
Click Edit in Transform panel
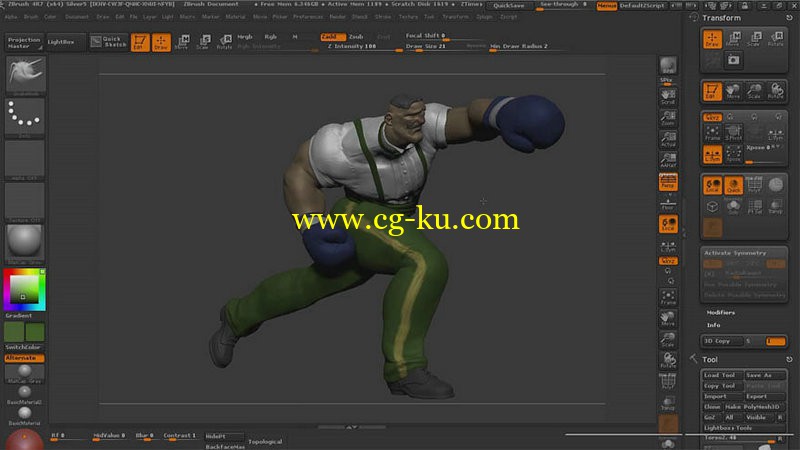[712, 91]
